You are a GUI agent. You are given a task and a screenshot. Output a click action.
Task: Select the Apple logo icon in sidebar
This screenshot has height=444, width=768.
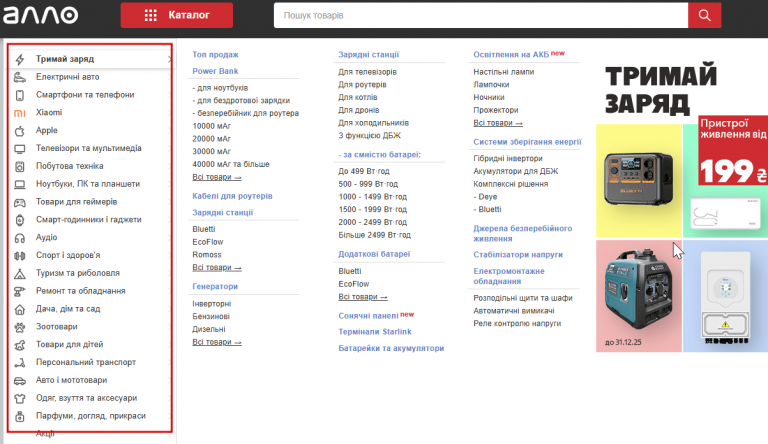click(x=20, y=131)
